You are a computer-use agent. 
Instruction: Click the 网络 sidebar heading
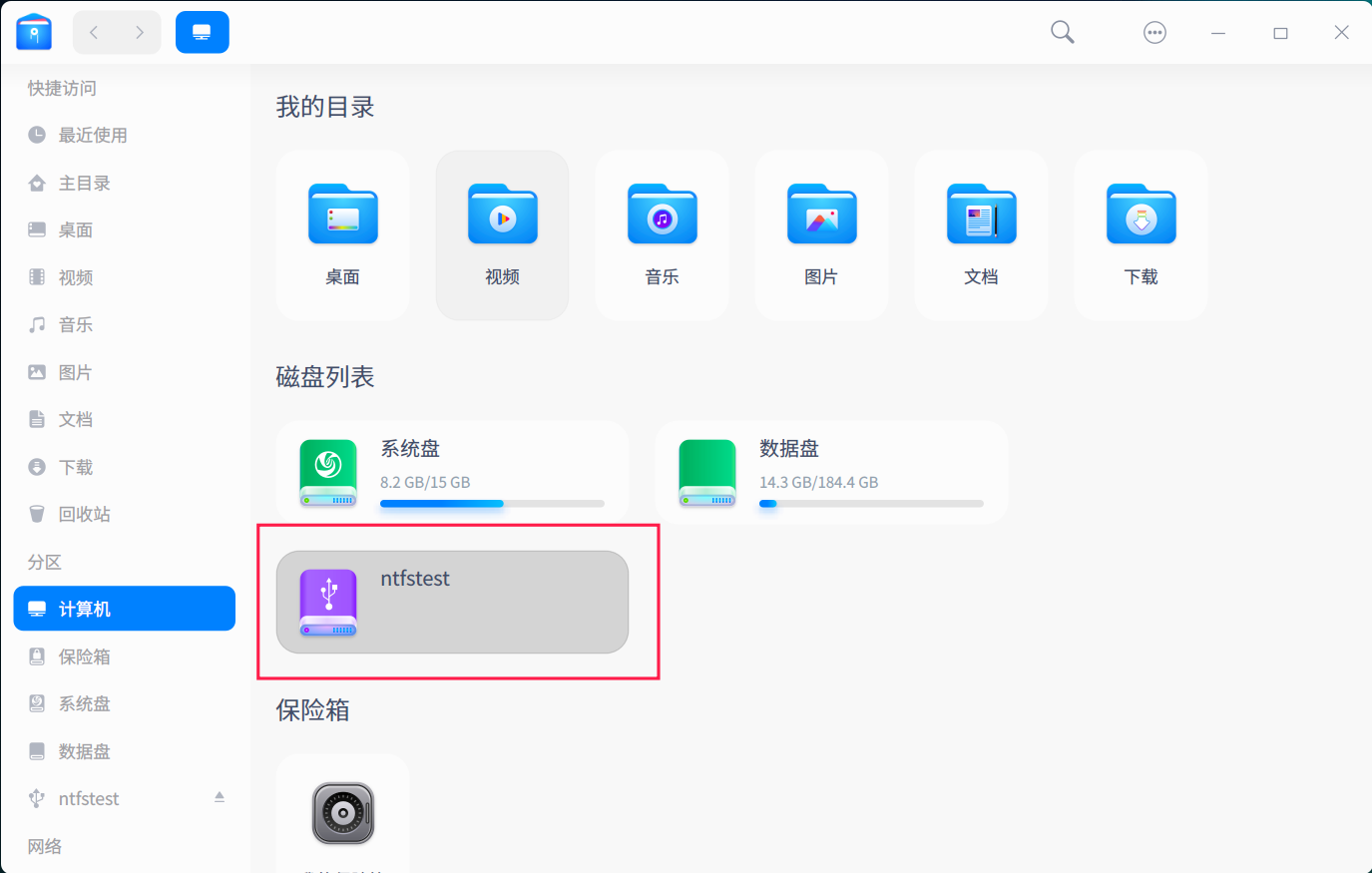(45, 846)
